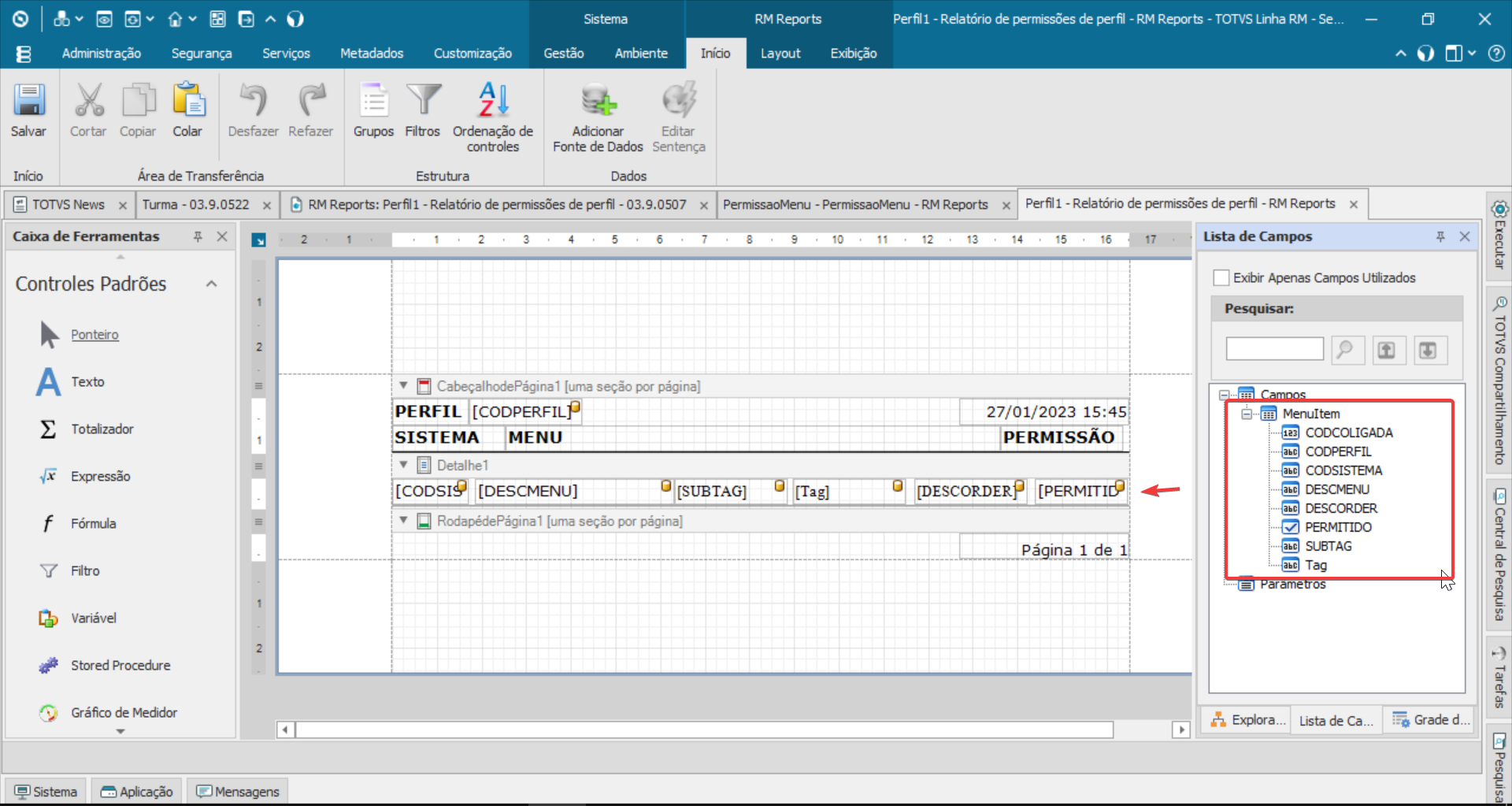The height and width of the screenshot is (806, 1512).
Task: Open the Layout ribbon tab
Action: click(780, 53)
